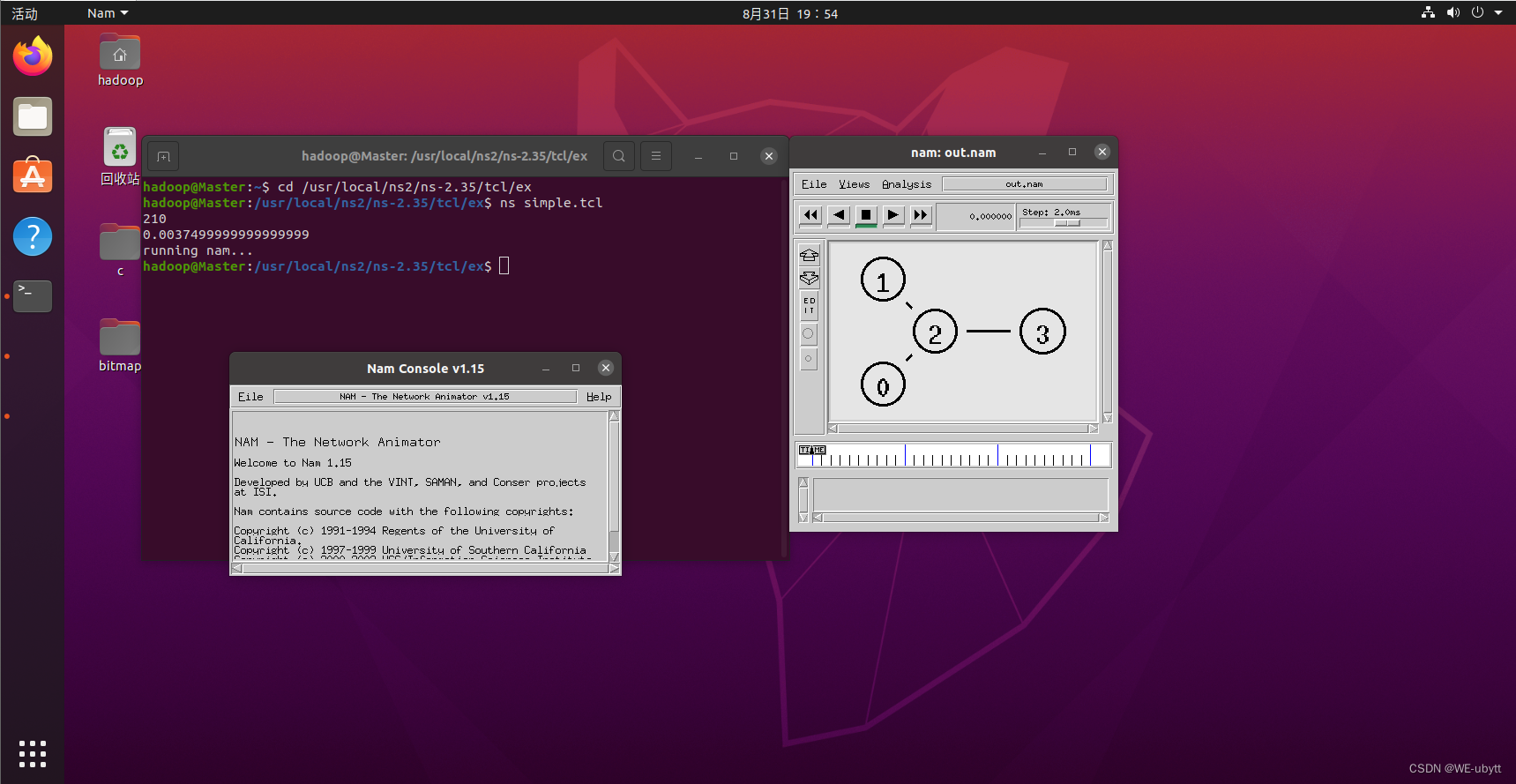Select node 3 in the topology
This screenshot has width=1516, height=784.
coord(1042,332)
